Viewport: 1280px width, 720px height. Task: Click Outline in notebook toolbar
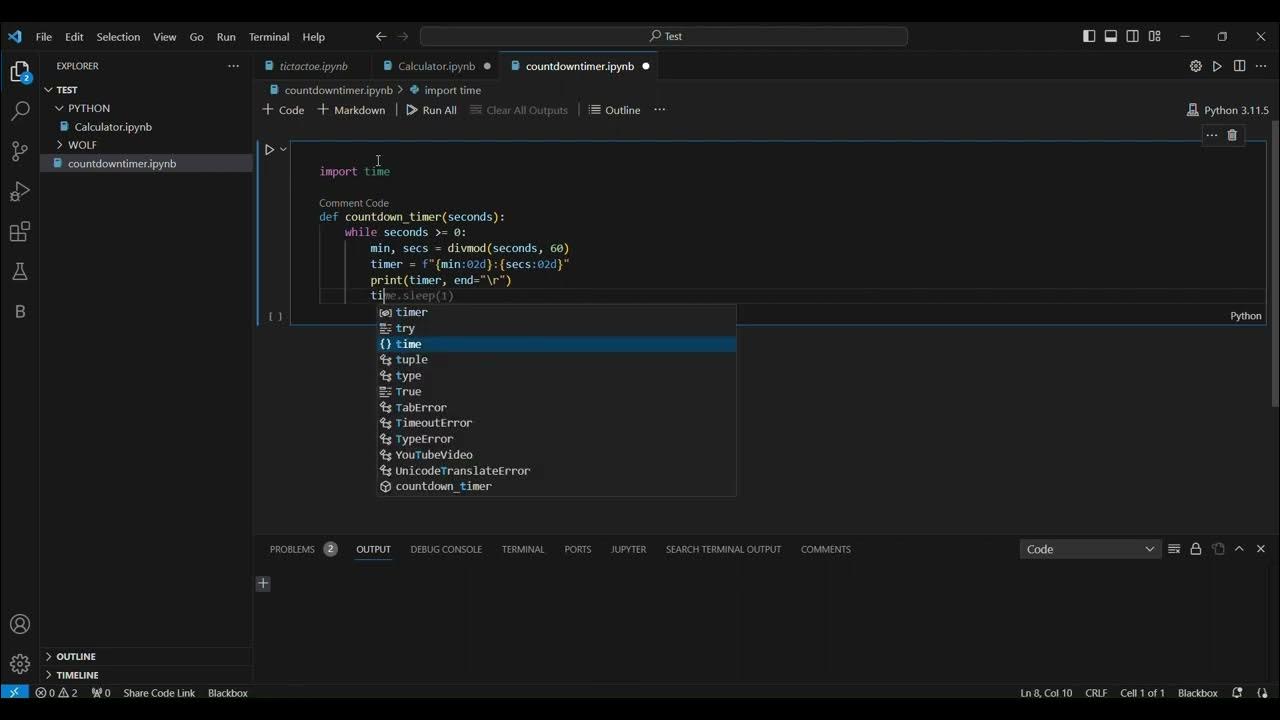click(614, 110)
